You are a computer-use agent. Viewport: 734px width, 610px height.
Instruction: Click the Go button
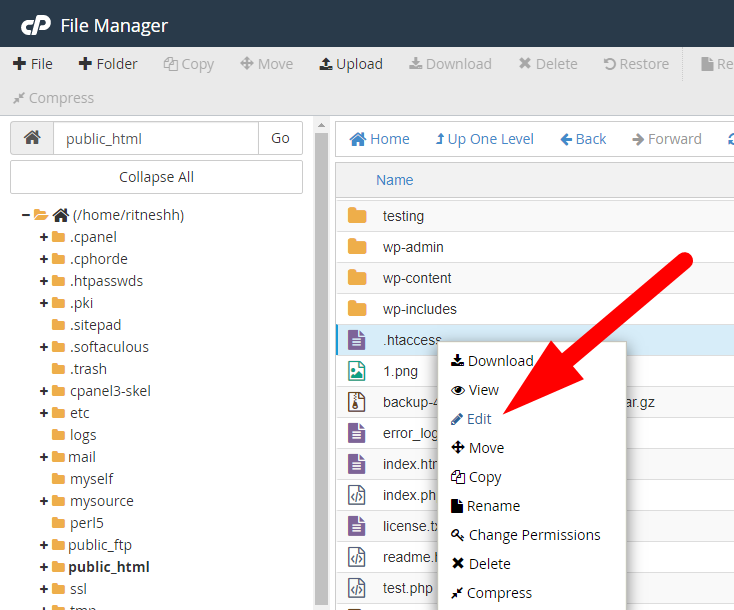[x=280, y=138]
